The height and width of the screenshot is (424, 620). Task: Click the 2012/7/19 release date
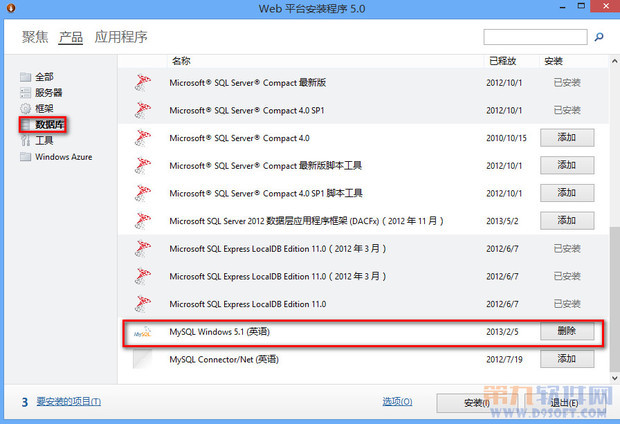(504, 360)
